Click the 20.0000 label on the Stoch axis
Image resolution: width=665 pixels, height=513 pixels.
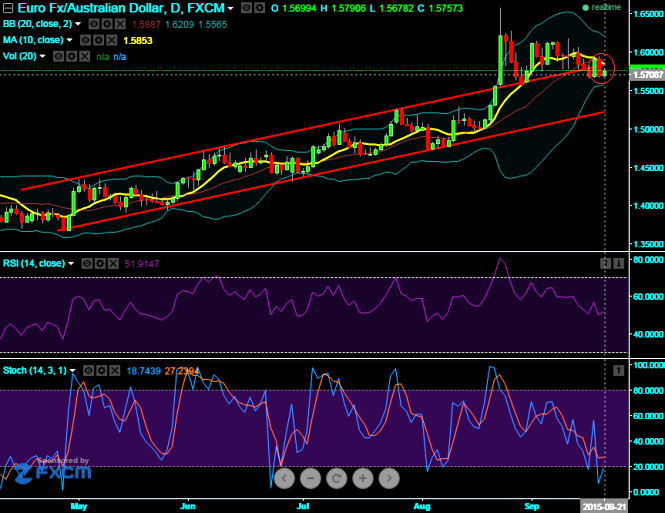[x=648, y=467]
